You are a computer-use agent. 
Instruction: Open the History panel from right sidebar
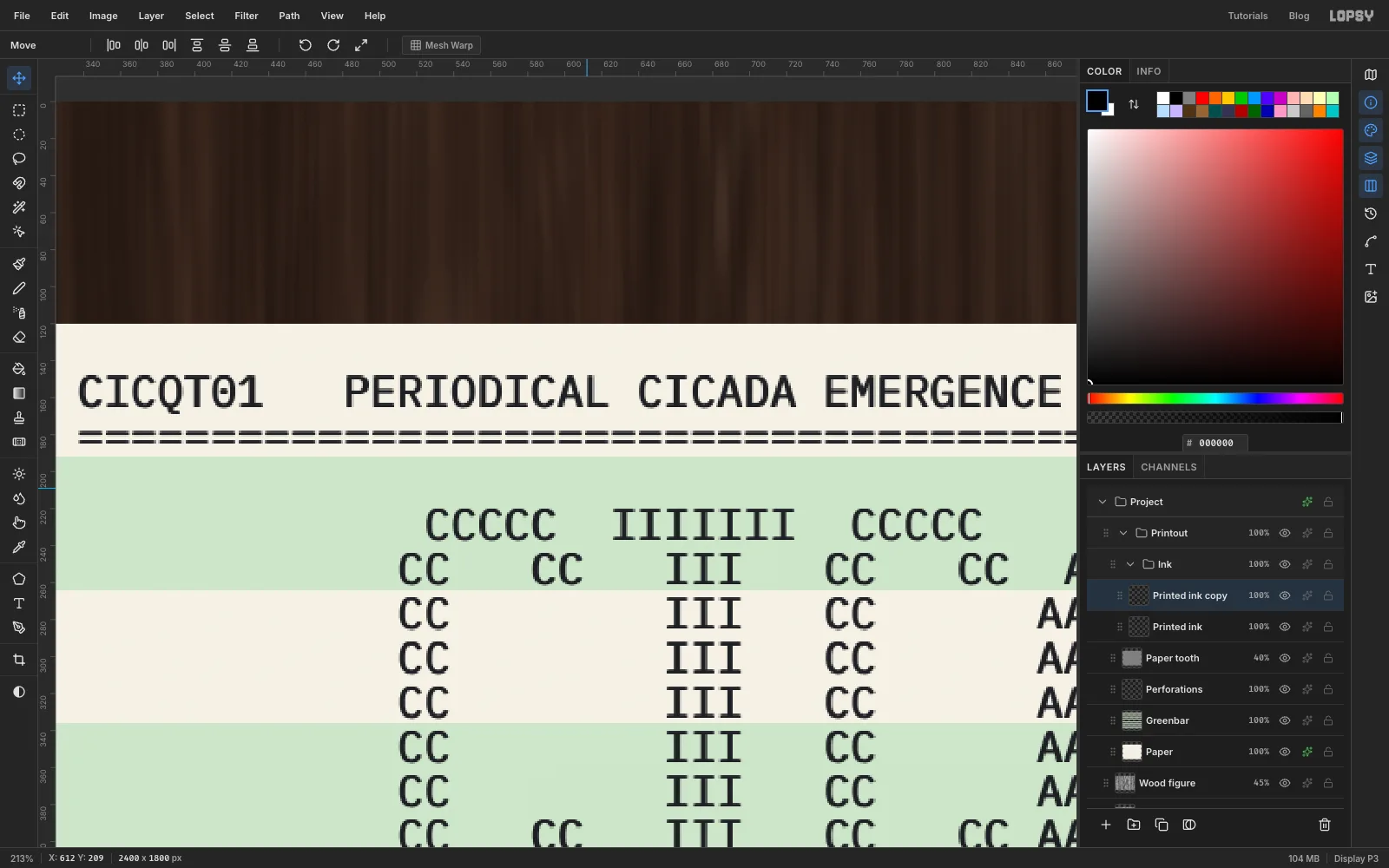[x=1371, y=214]
